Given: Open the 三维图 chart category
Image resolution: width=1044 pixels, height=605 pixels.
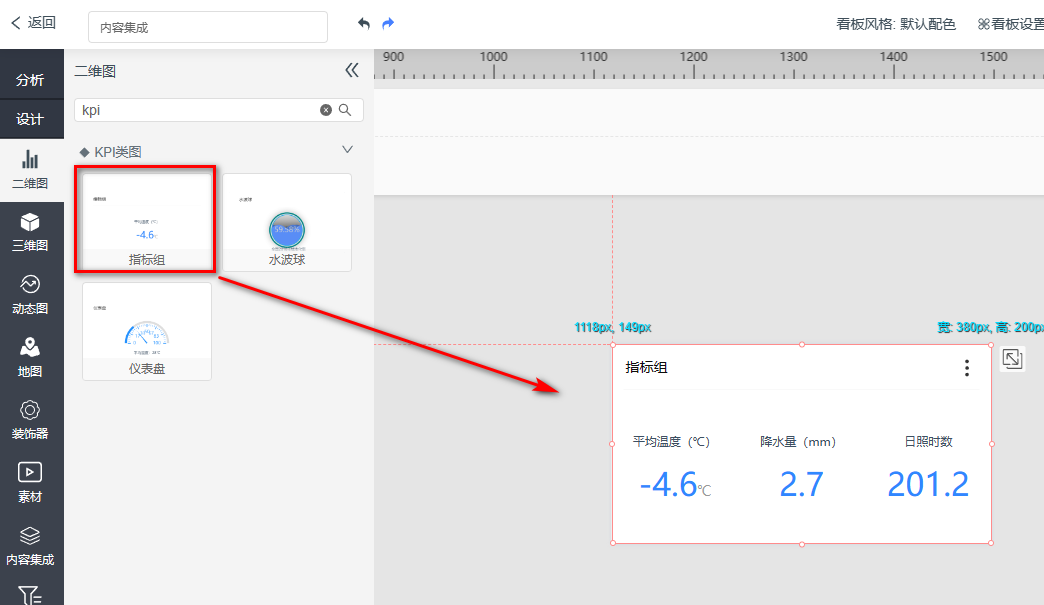Looking at the screenshot, I should pos(30,231).
